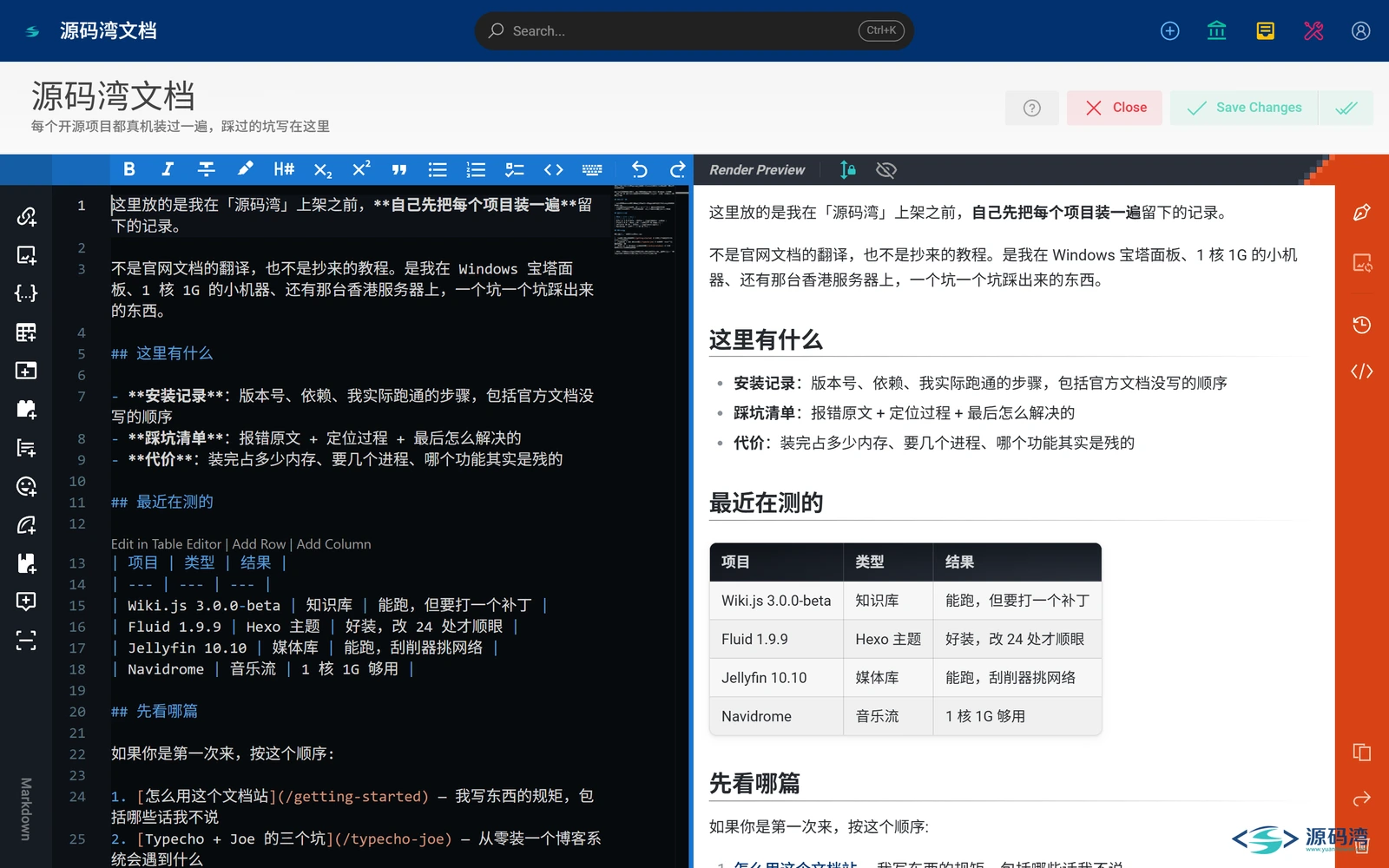Open Insert Link from the left sidebar
The width and height of the screenshot is (1389, 868).
[x=26, y=216]
